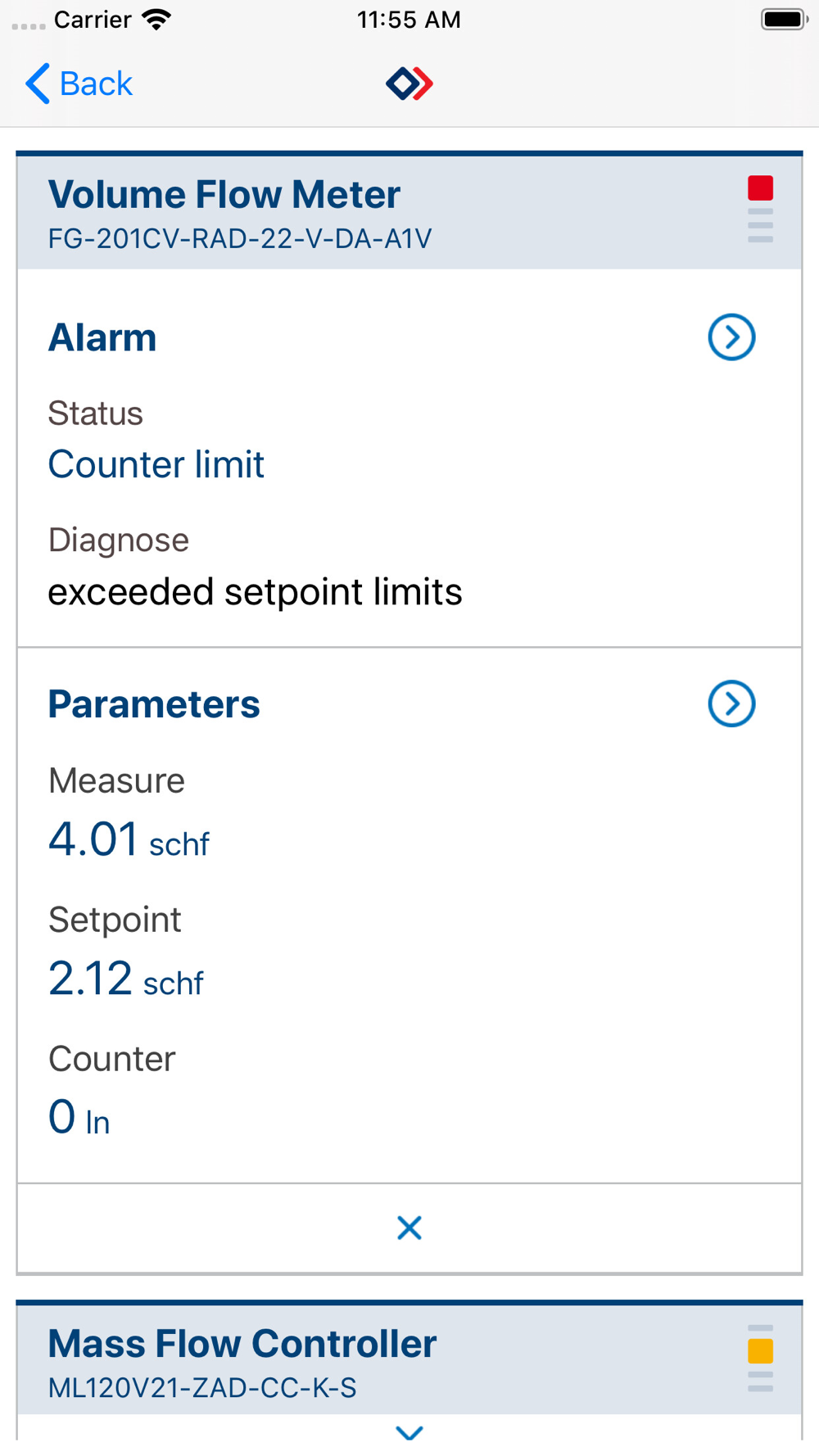
Task: Tap the Mass Flow Controller header title
Action: pos(242,1344)
